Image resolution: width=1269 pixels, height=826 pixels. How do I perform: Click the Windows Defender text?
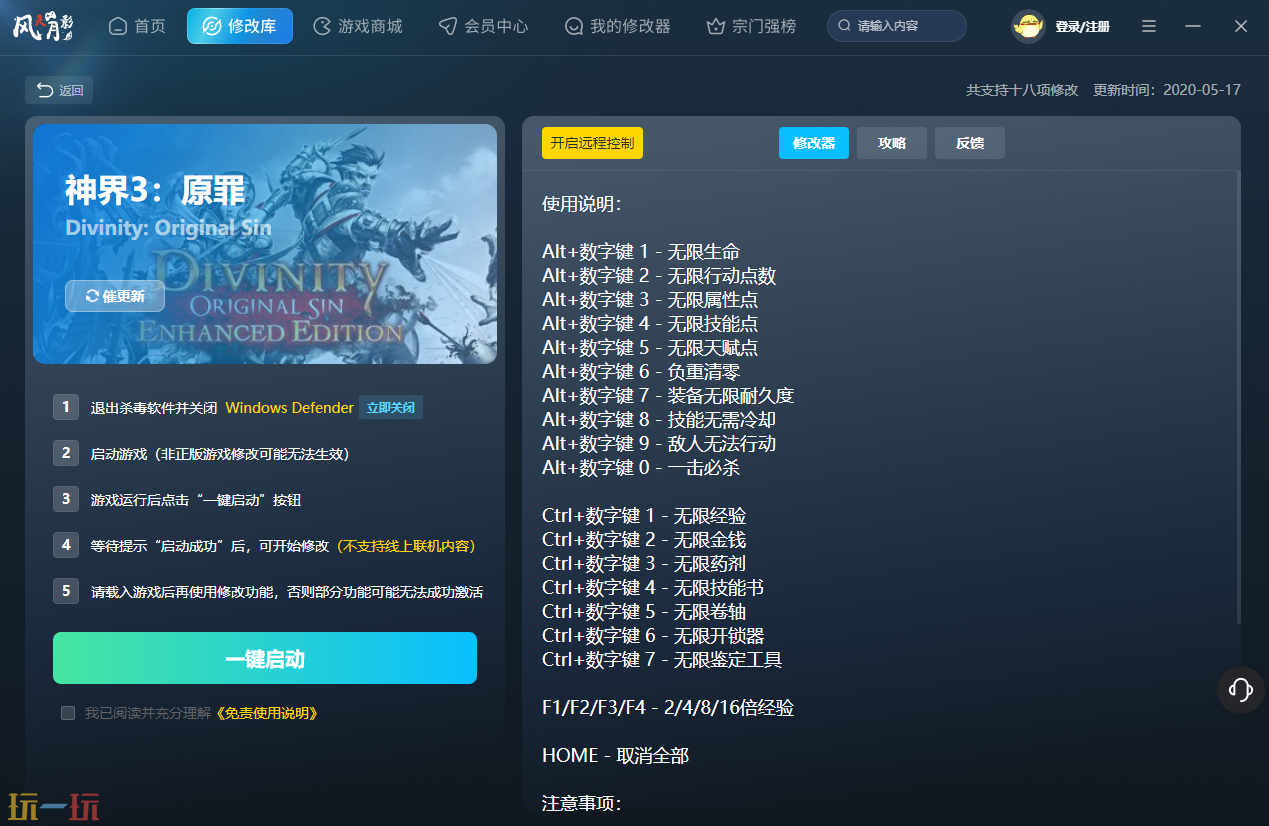pos(290,408)
